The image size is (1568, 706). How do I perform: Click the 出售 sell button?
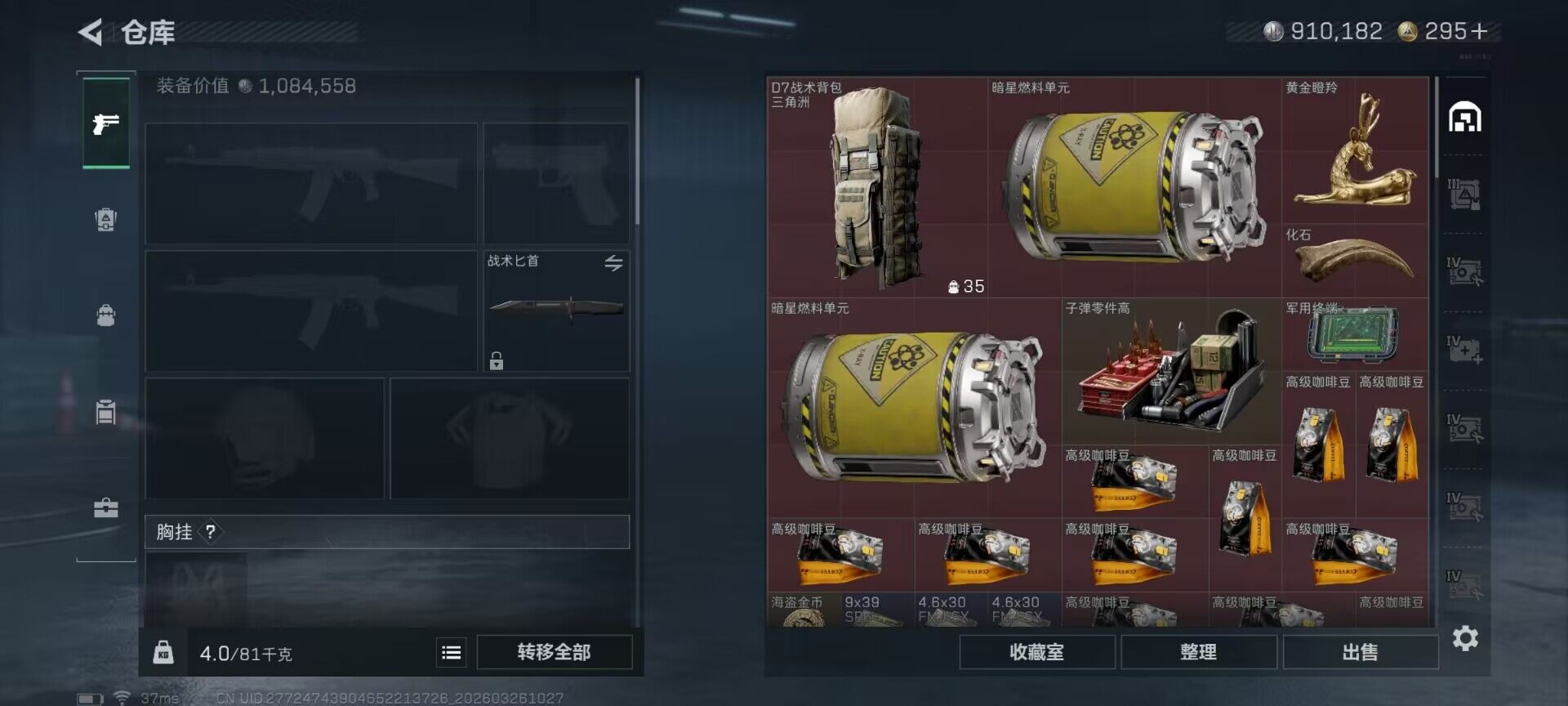point(1361,652)
